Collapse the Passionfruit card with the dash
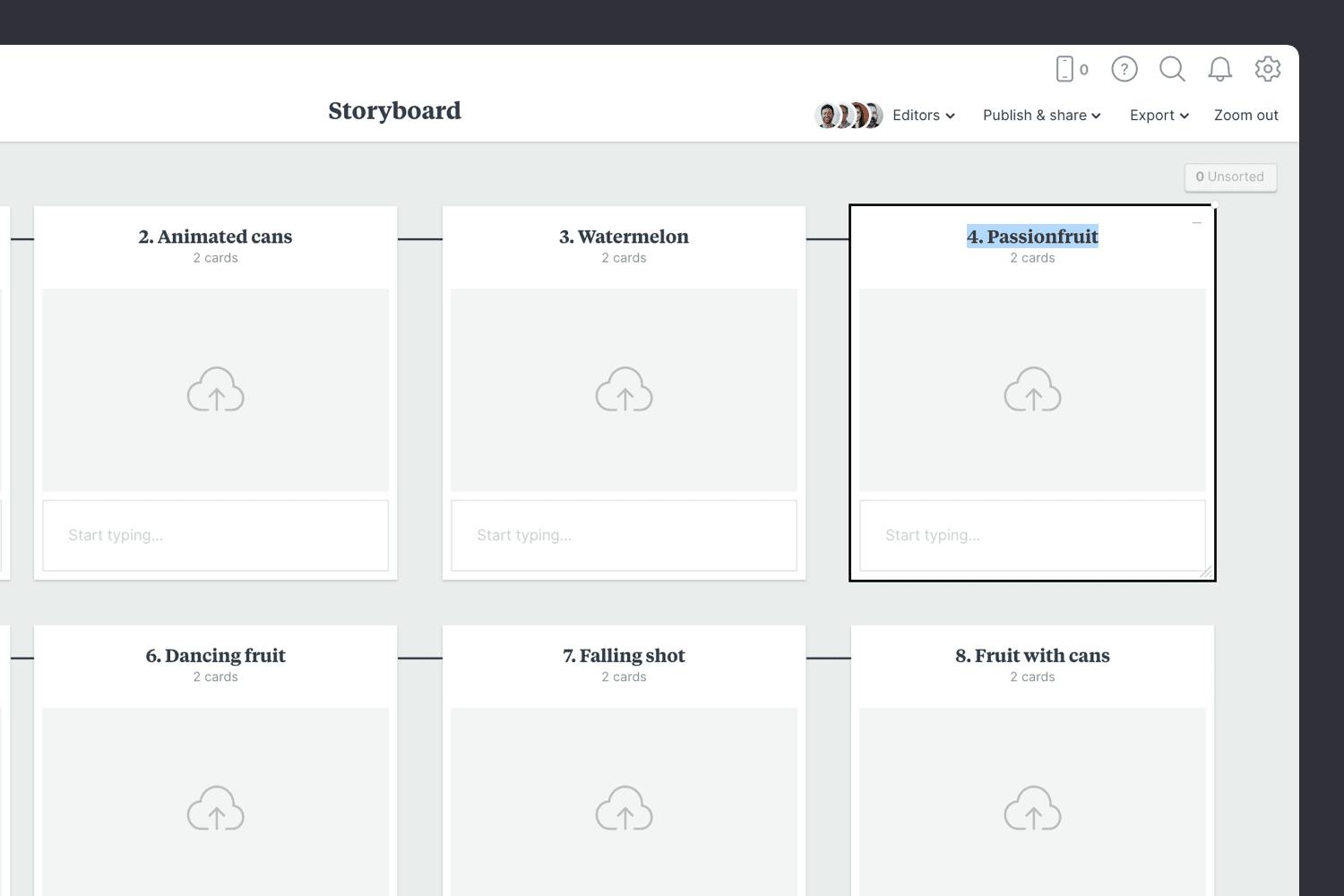This screenshot has width=1344, height=896. (1198, 223)
